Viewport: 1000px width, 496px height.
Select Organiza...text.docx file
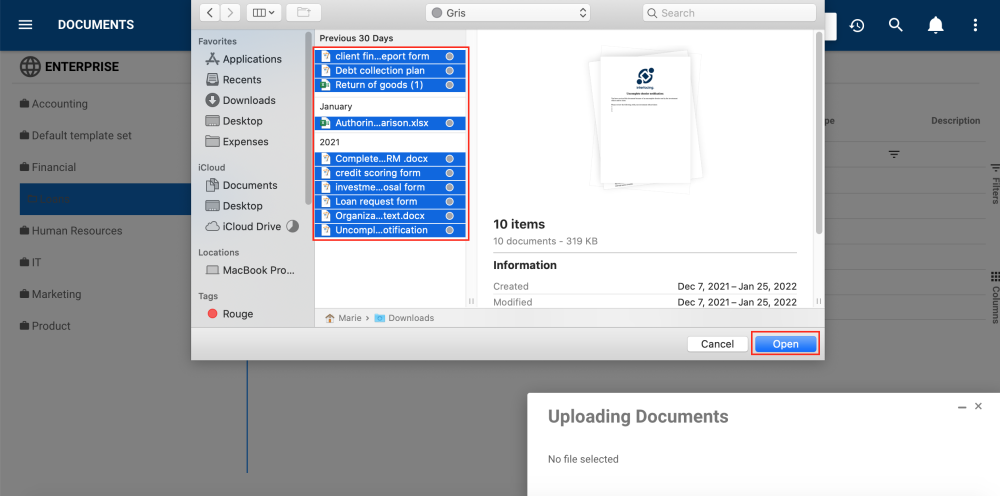(390, 215)
